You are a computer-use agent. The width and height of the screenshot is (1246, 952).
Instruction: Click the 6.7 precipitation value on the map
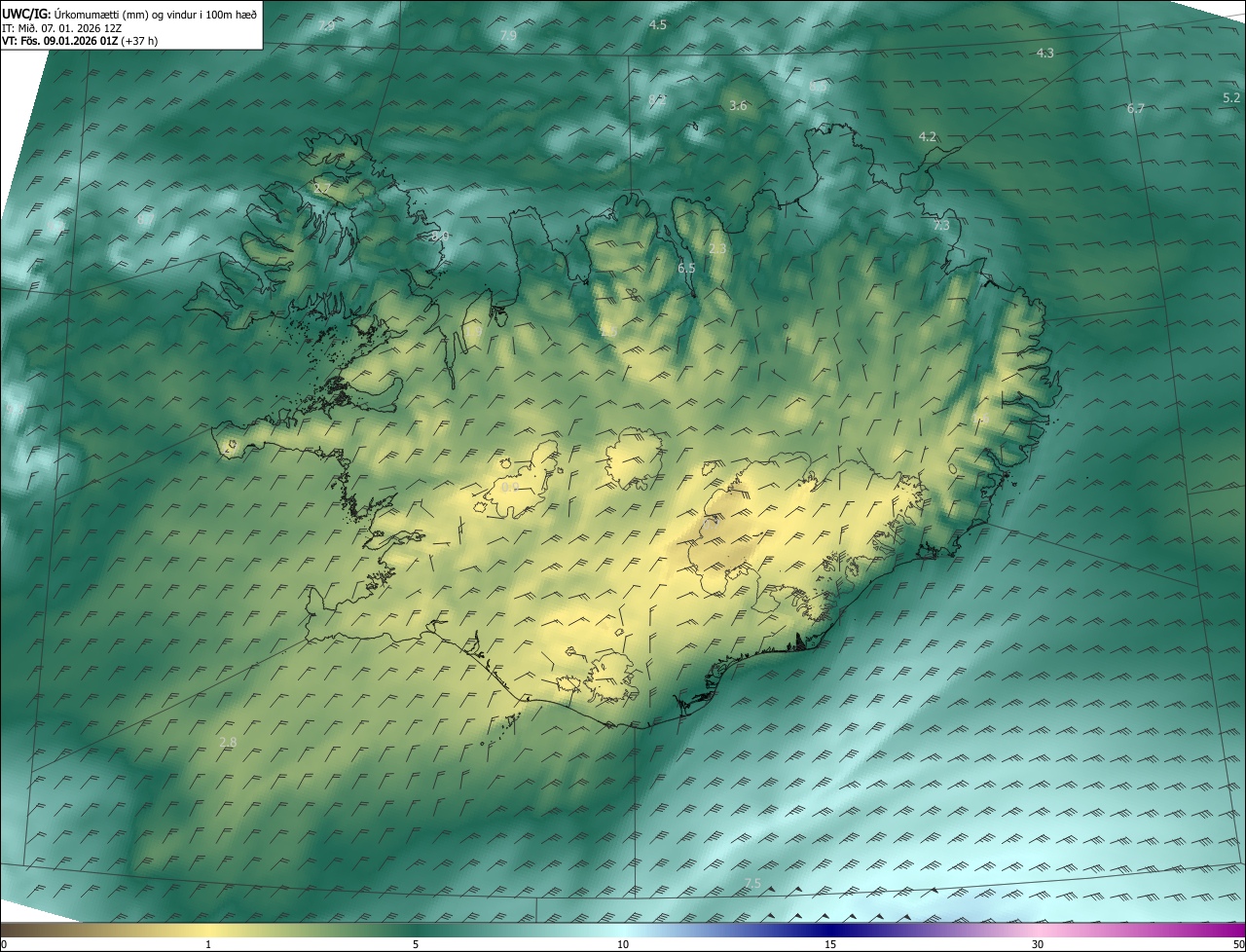click(x=1136, y=108)
